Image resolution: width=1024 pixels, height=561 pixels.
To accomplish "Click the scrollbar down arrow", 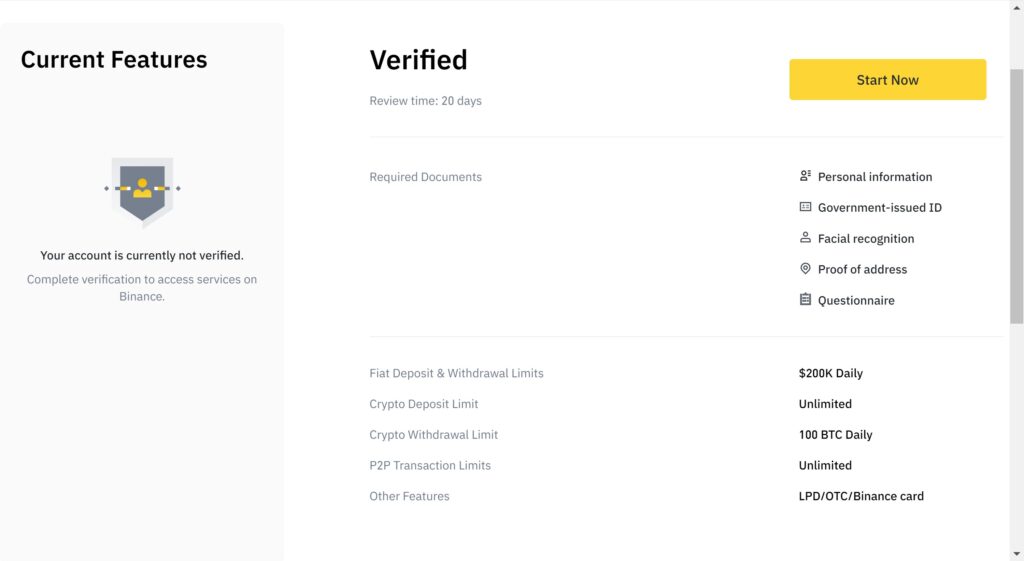I will coord(1017,554).
